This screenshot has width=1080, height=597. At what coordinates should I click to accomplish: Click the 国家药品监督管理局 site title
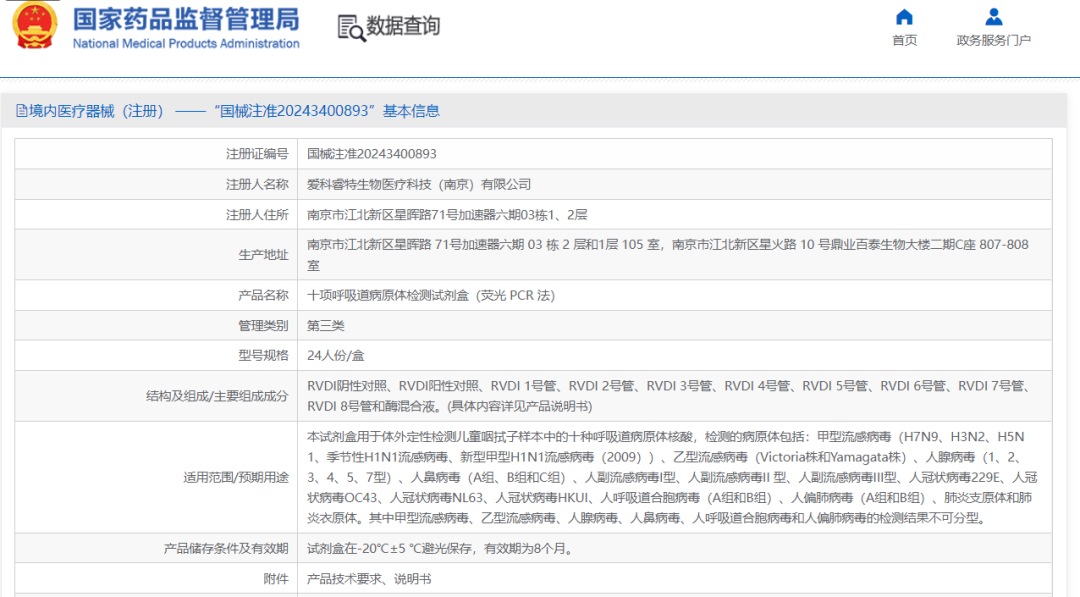[x=186, y=19]
